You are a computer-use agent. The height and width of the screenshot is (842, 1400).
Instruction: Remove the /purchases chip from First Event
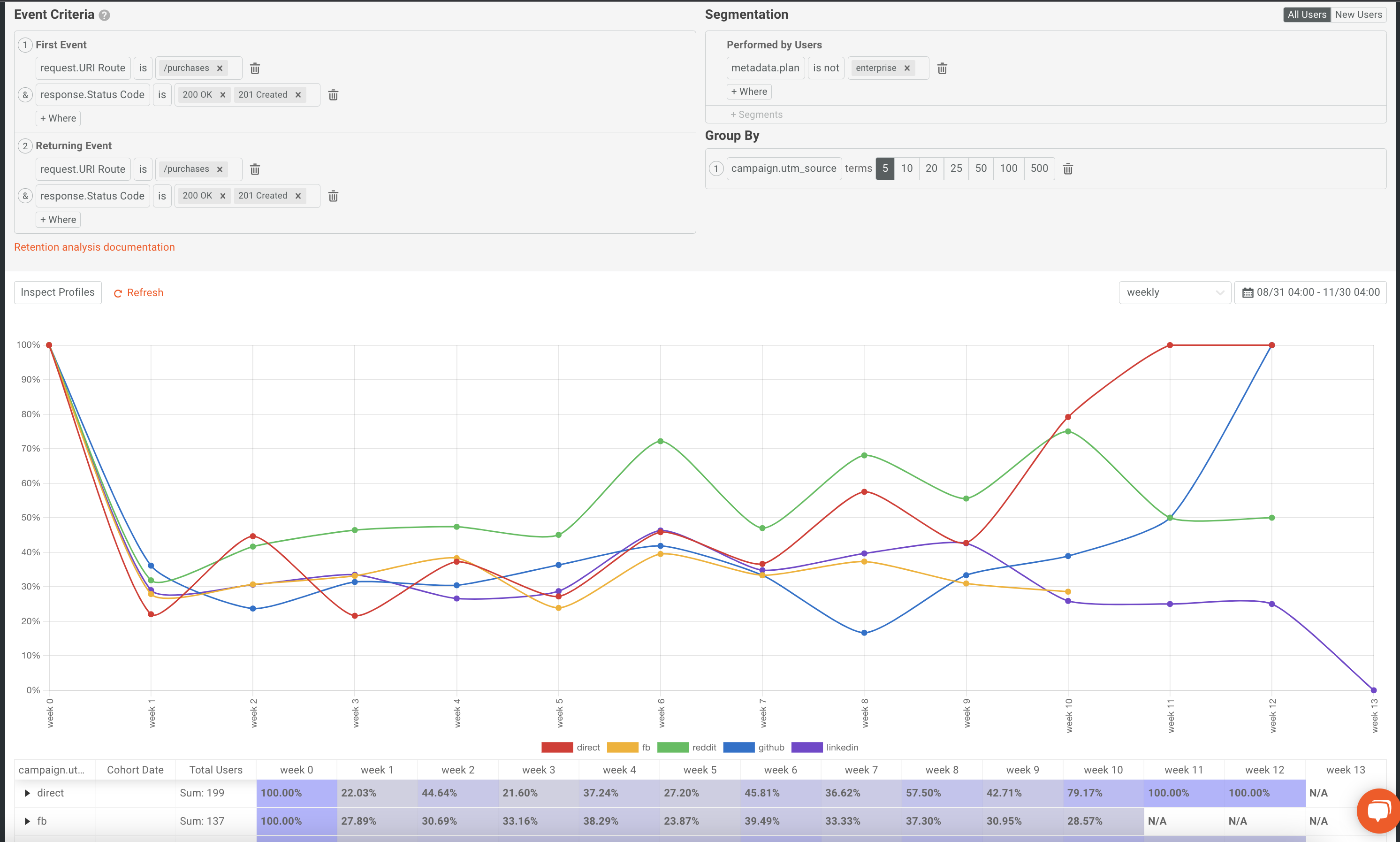point(220,68)
